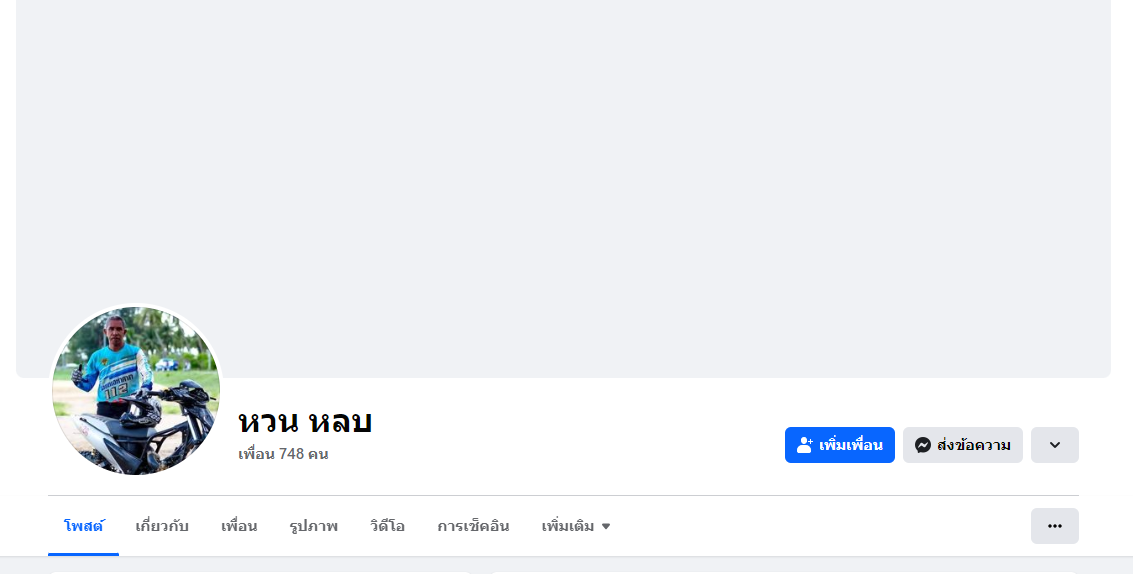Open the เกี่ยวกับ tab
Viewport: 1133px width, 574px height.
tap(162, 526)
